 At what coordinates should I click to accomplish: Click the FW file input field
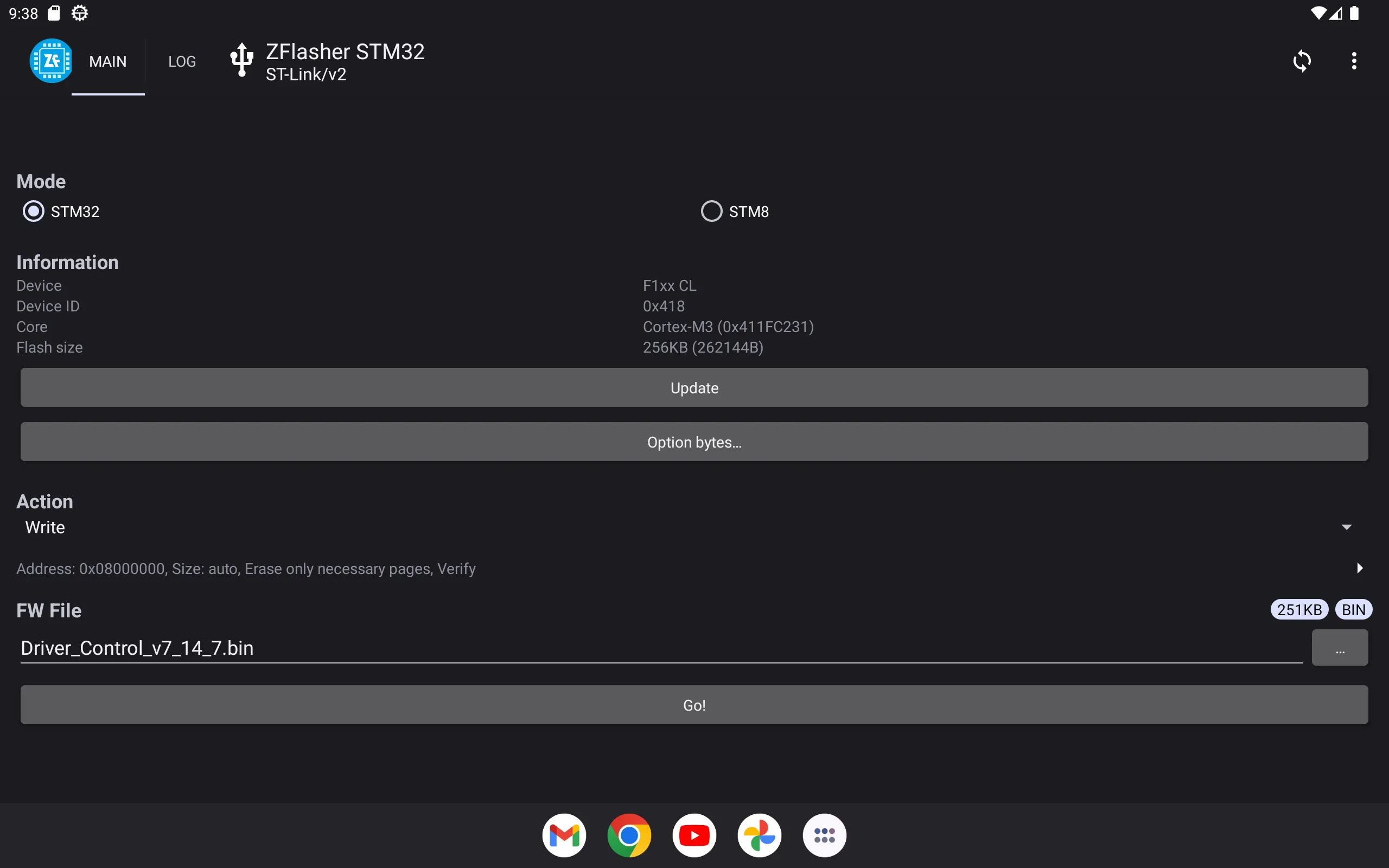click(660, 648)
